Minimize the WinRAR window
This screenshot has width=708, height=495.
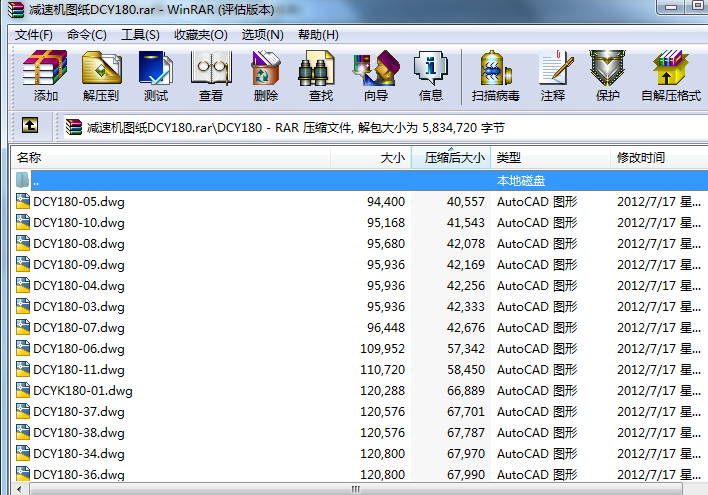tap(671, 7)
